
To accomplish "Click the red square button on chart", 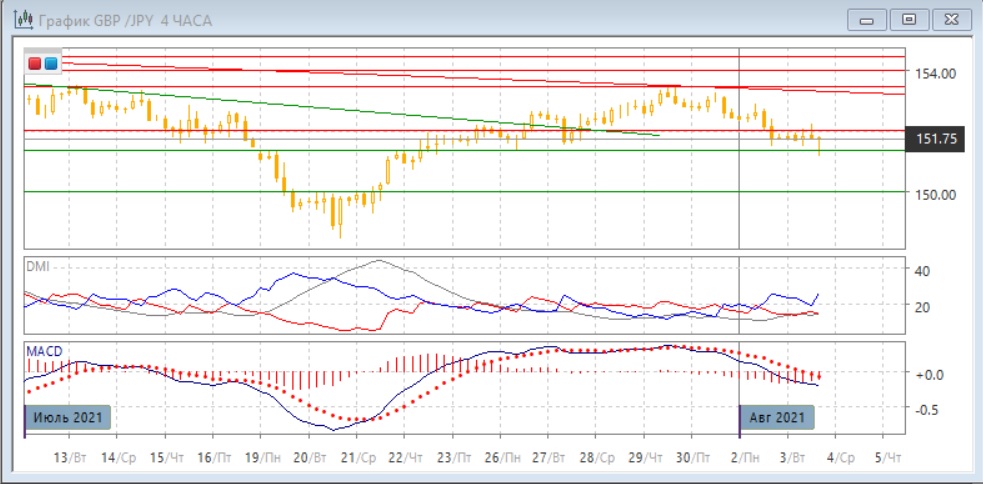I will tap(36, 64).
